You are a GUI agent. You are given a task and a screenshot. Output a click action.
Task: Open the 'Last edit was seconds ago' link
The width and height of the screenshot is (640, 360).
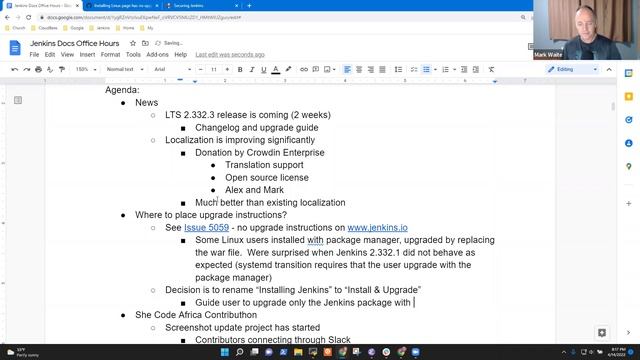pyautogui.click(x=230, y=54)
